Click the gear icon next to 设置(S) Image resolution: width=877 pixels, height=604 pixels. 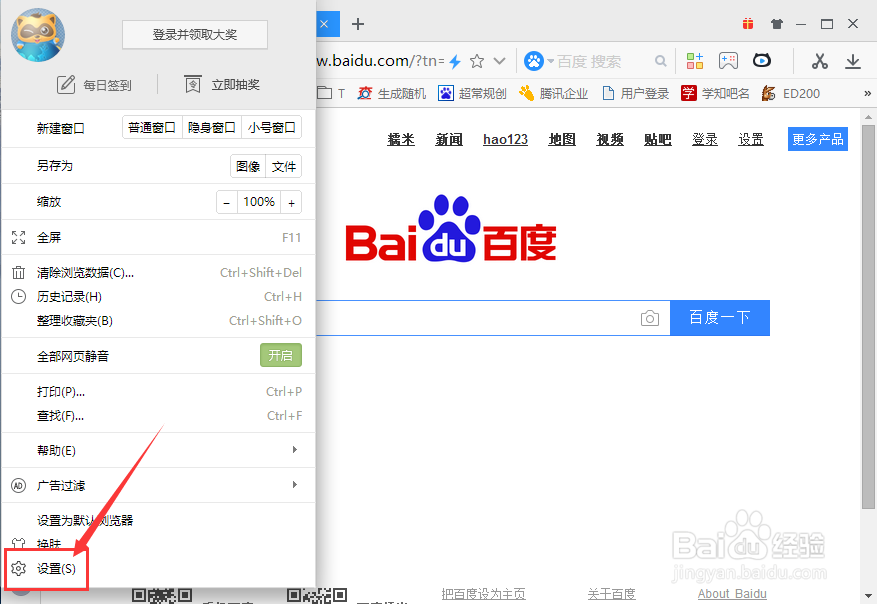[18, 568]
